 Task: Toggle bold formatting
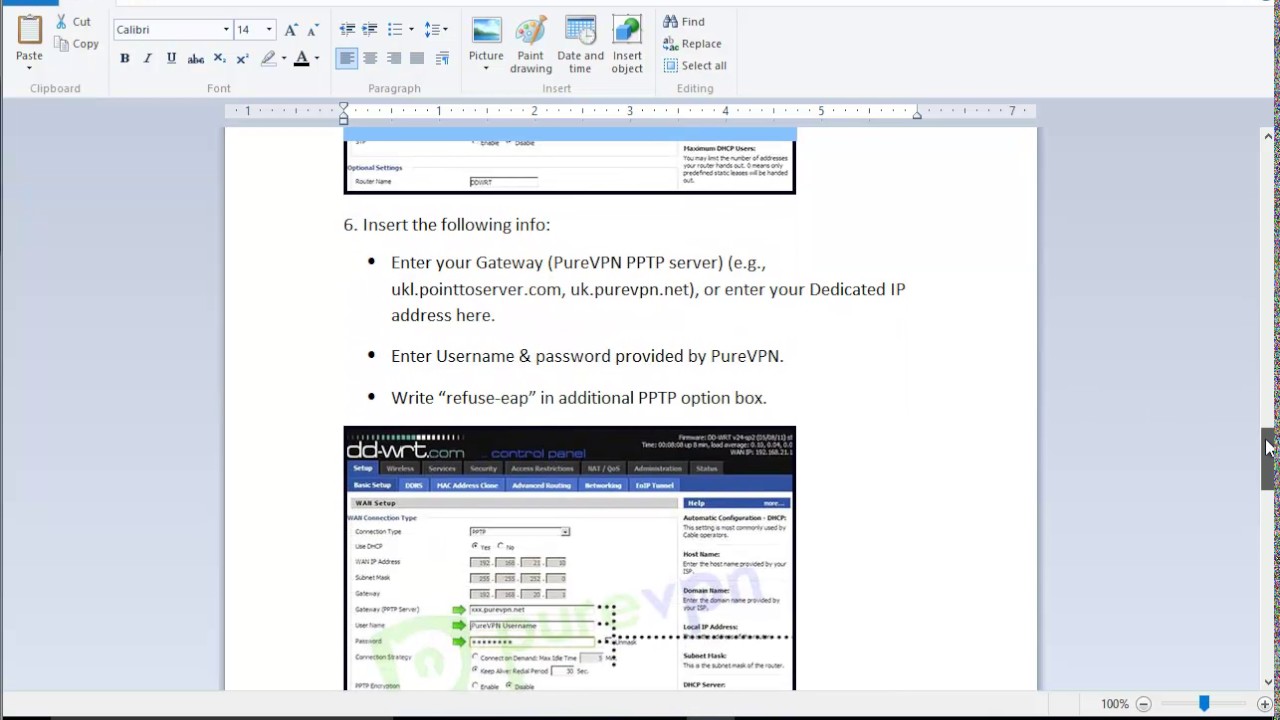point(125,59)
